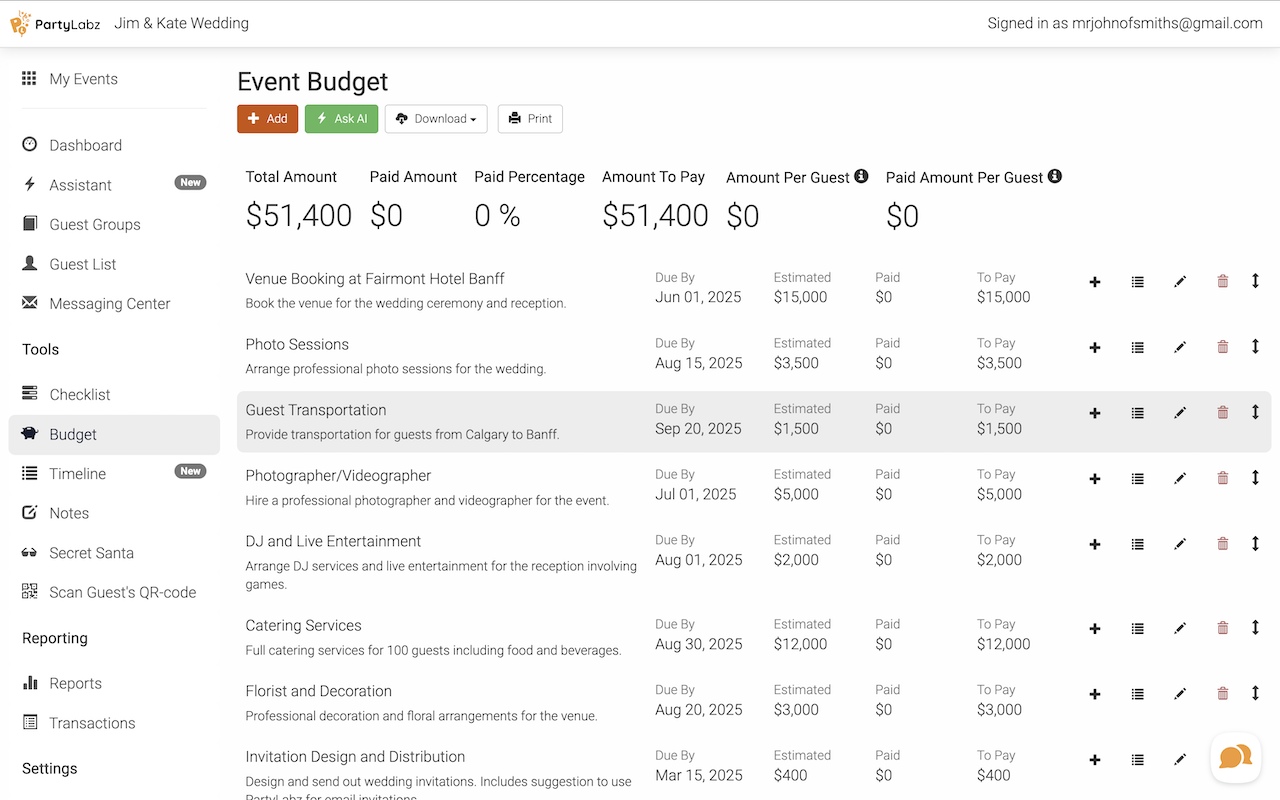Go to Guest List in the sidebar

pos(83,264)
